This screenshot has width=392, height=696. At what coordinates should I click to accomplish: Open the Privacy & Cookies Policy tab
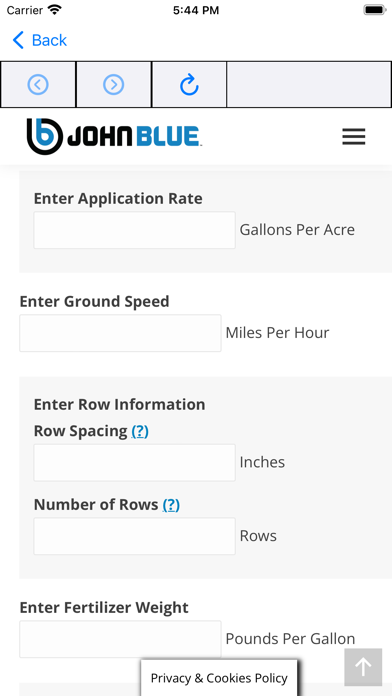coord(219,678)
